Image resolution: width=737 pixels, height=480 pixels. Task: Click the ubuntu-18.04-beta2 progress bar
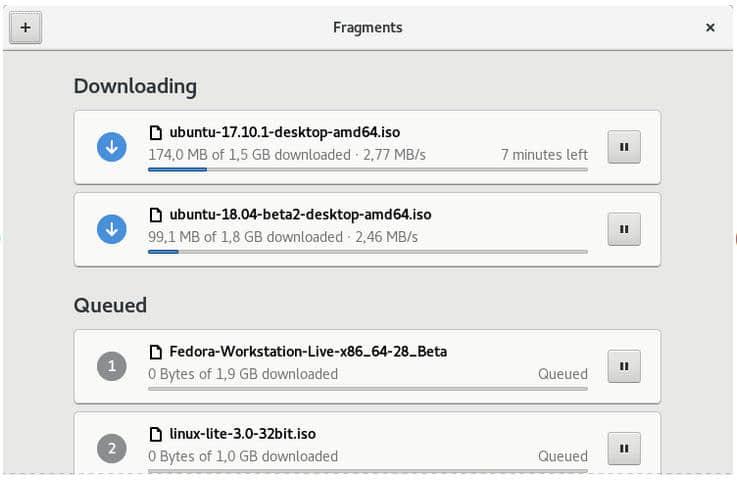(x=367, y=252)
